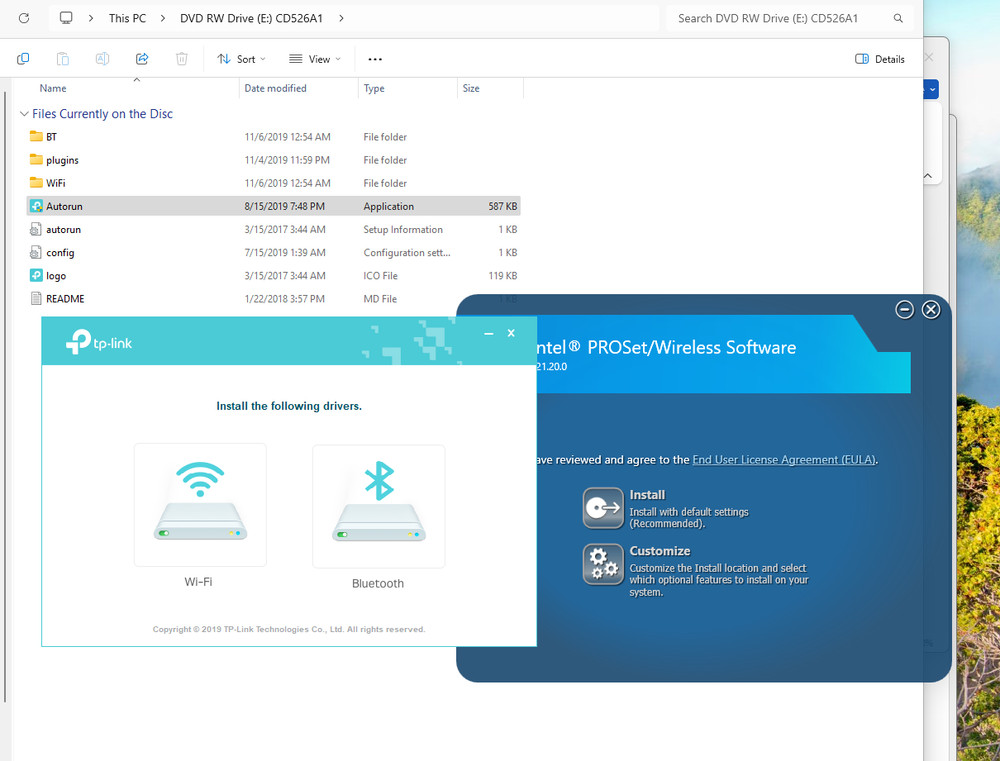Click Intel PROSet/Wireless Software title text
This screenshot has width=1000, height=761.
[667, 347]
